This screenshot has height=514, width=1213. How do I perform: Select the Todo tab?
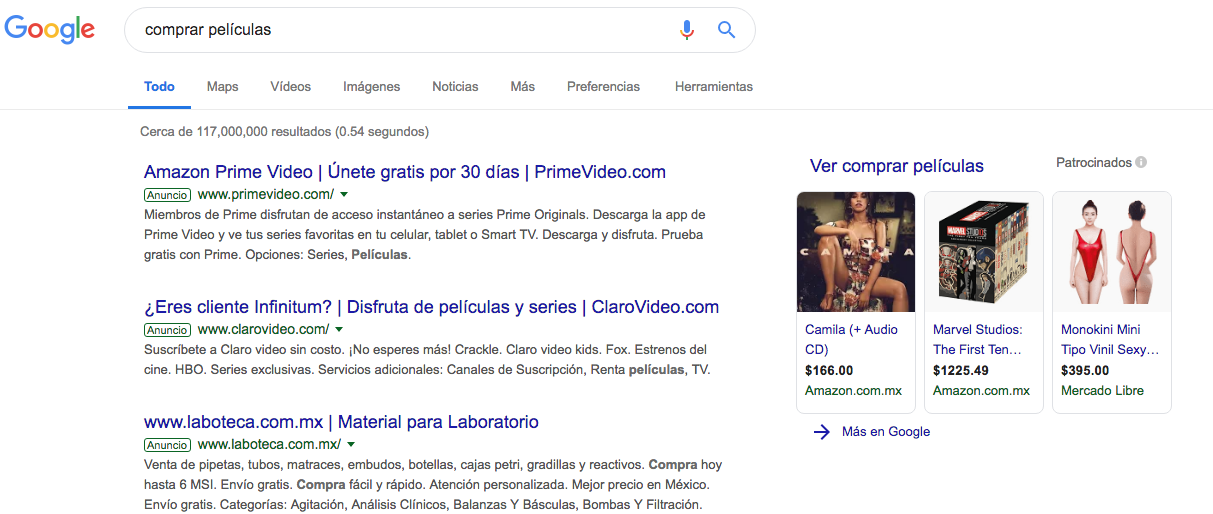[159, 87]
